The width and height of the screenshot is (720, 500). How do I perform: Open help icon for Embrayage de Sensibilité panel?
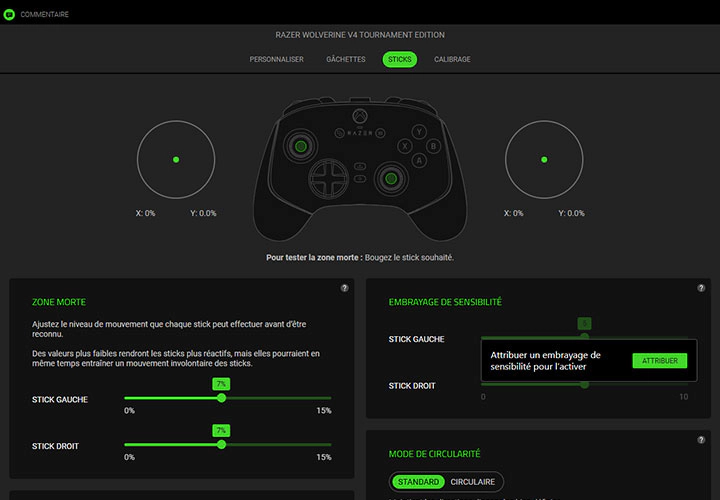(x=701, y=288)
